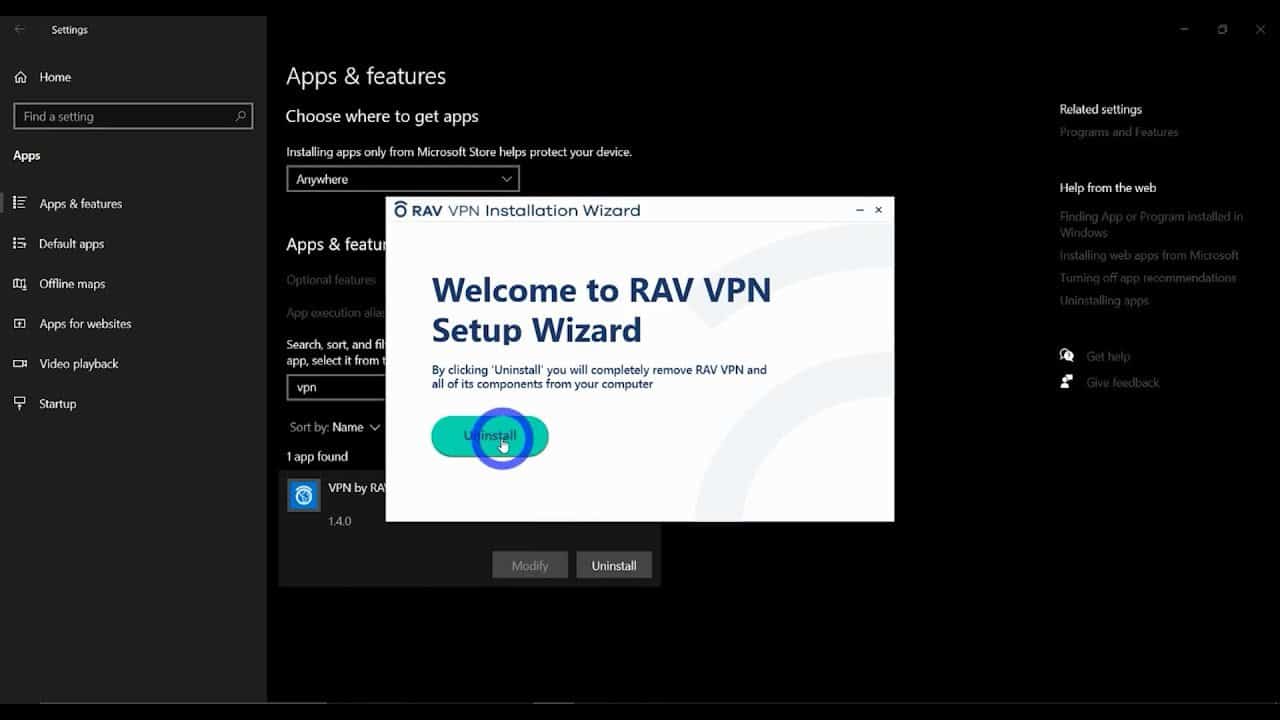1280x720 pixels.
Task: Open Finding App or Program installed help link
Action: [x=1151, y=224]
